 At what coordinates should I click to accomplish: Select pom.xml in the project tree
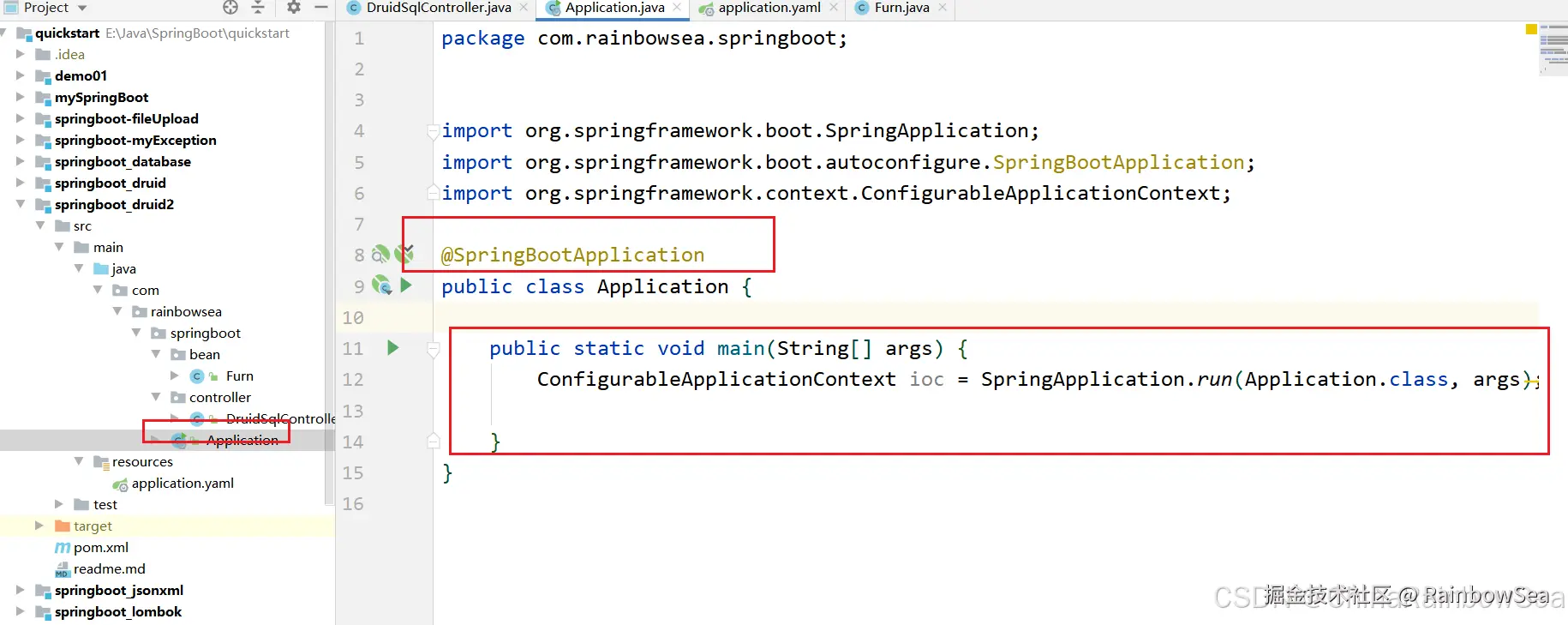(101, 547)
